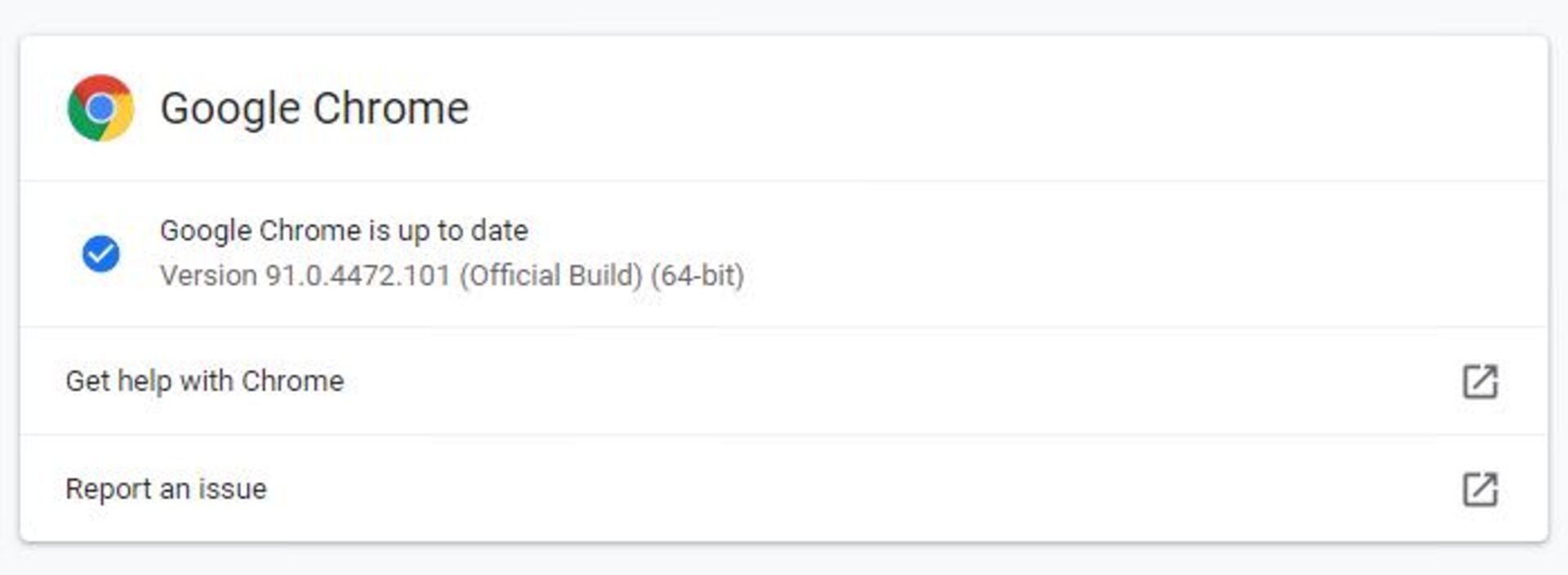The height and width of the screenshot is (575, 1568).
Task: Click the blue up-to-date checkmark icon
Action: [100, 253]
